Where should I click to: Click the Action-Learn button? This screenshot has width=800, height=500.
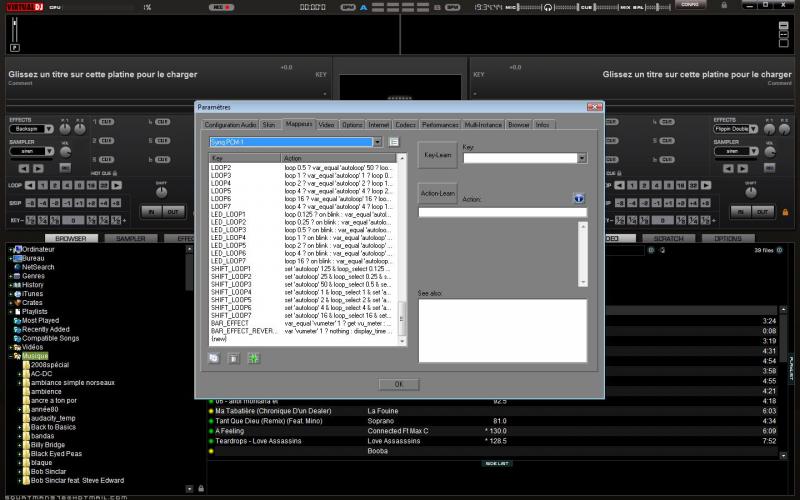point(437,193)
